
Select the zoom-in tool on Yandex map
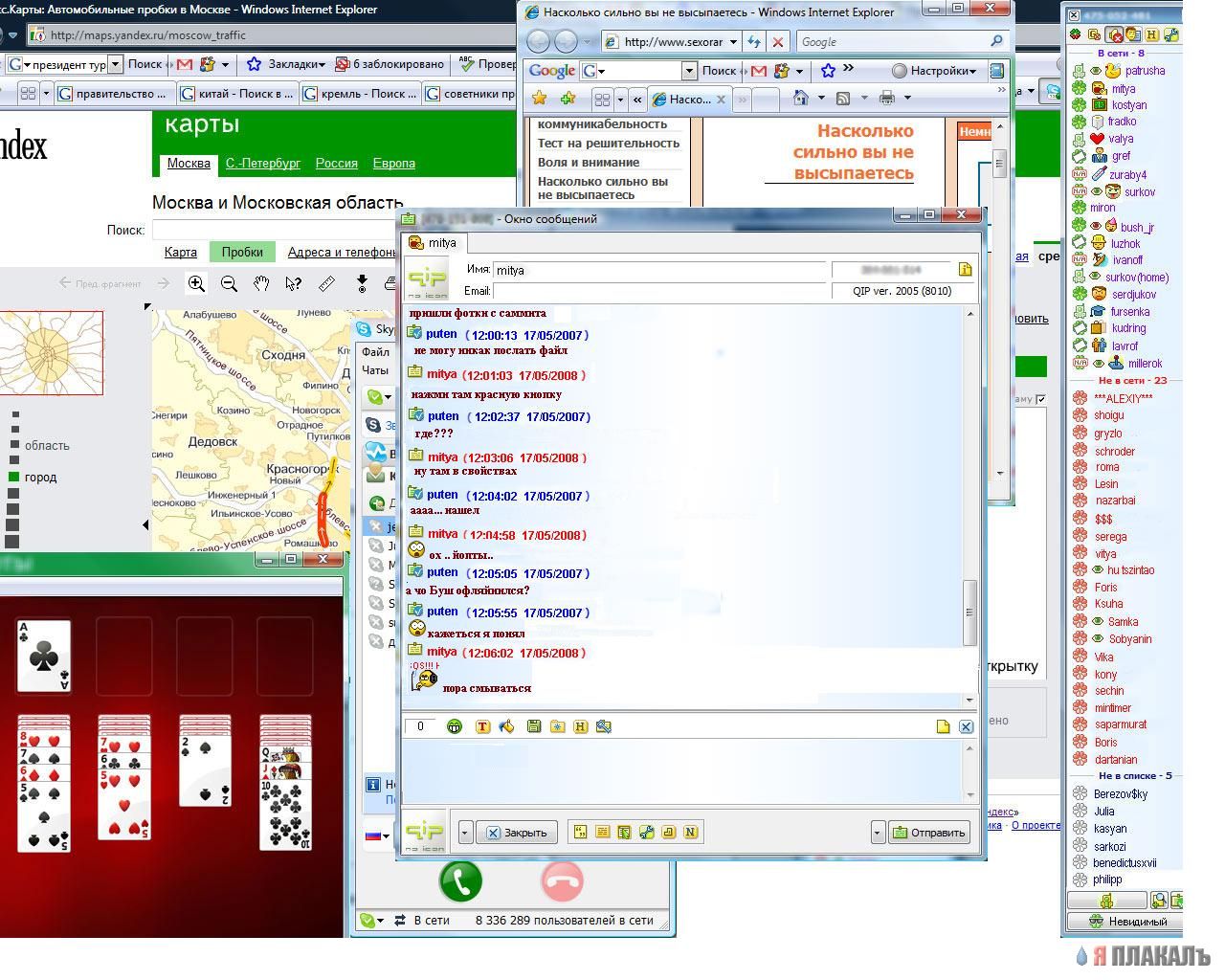click(196, 283)
